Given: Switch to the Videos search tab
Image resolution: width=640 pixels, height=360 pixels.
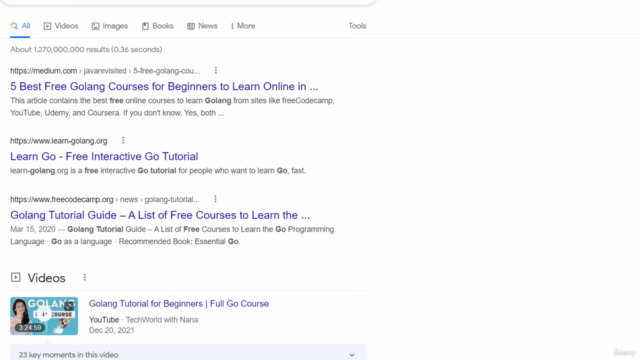Looking at the screenshot, I should 61,26.
